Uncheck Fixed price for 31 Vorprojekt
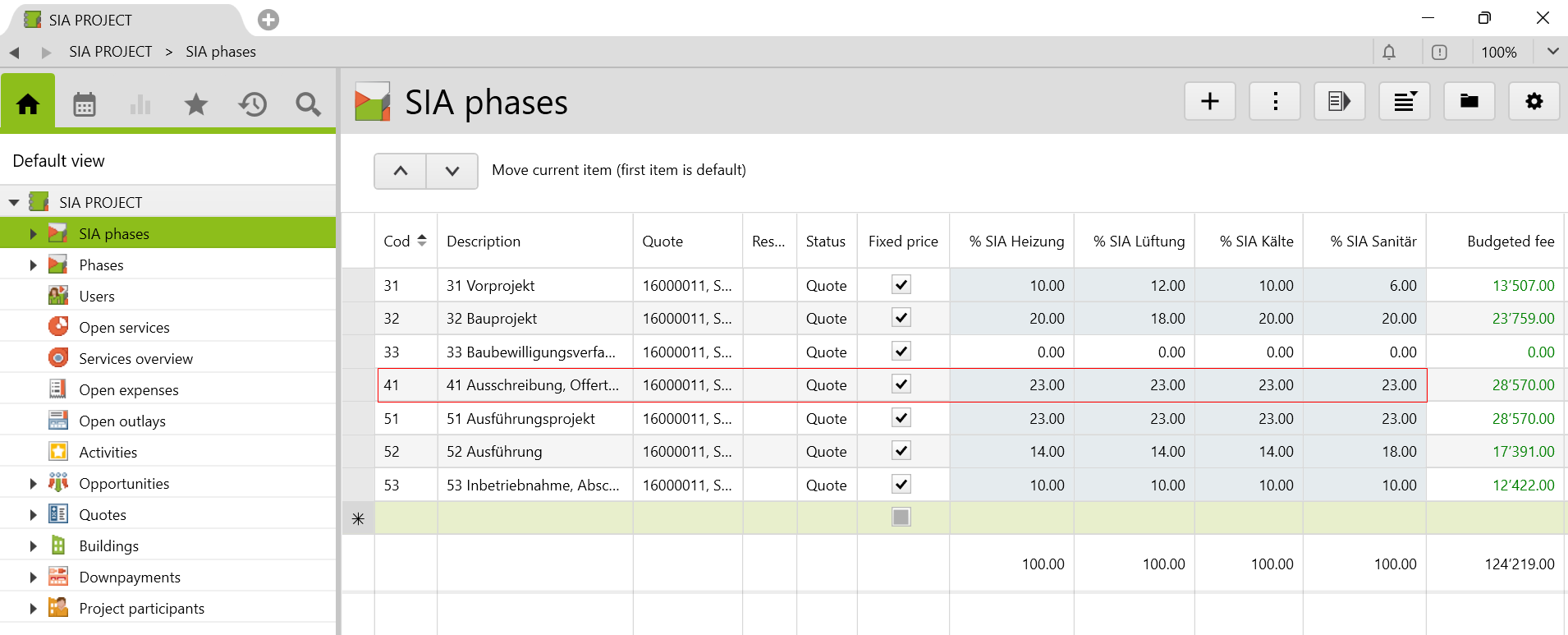This screenshot has width=1568, height=635. pos(901,285)
